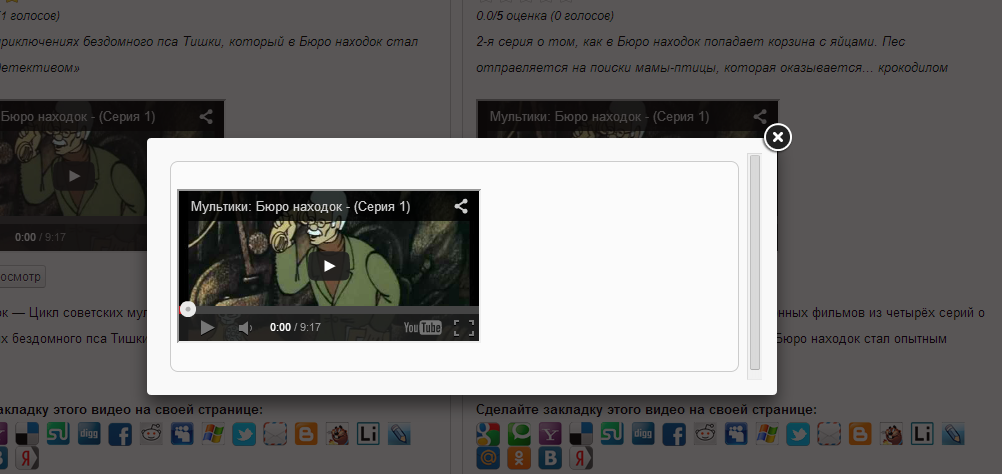Share to Facebook in the 2-я серия article

pos(674,434)
